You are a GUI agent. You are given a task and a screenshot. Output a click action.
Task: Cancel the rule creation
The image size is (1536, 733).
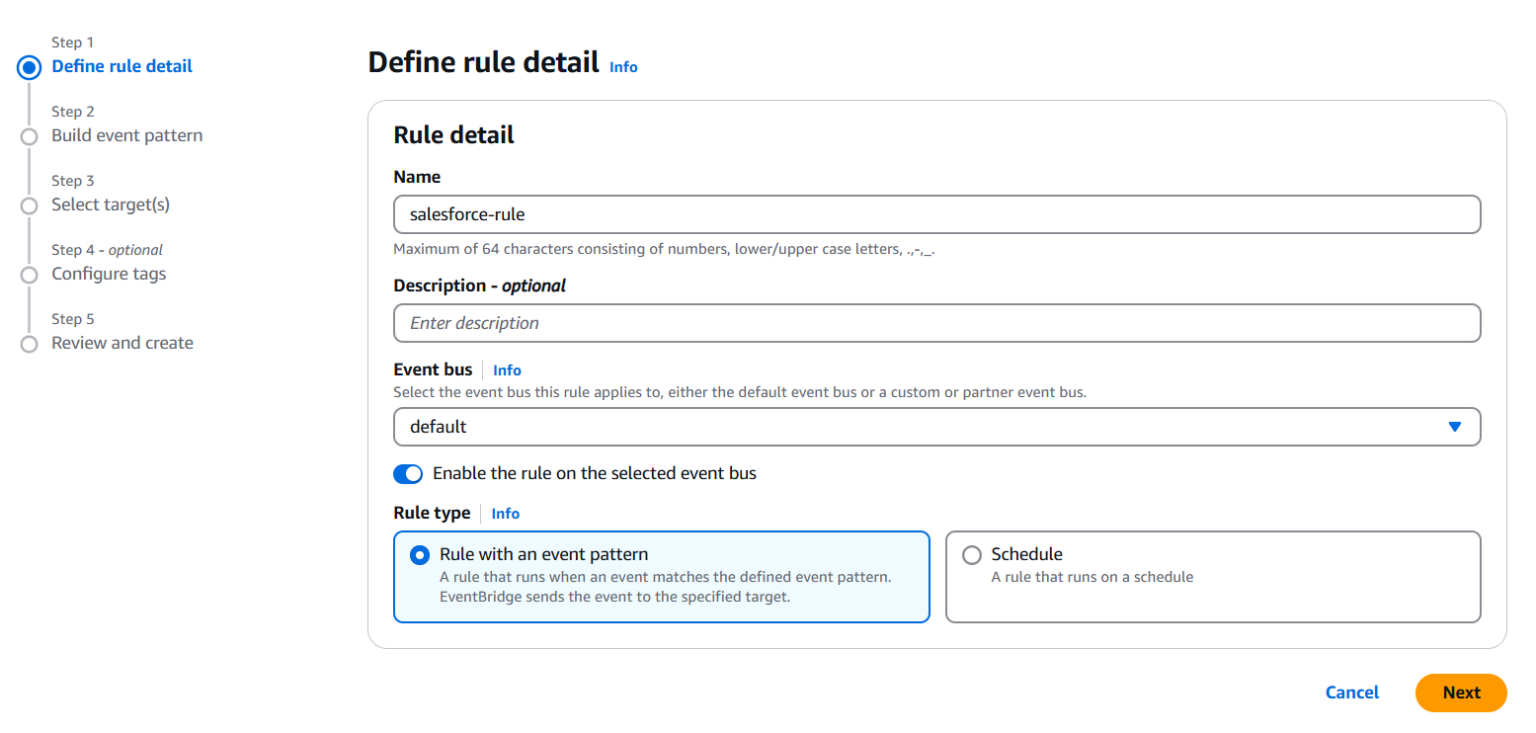tap(1351, 693)
